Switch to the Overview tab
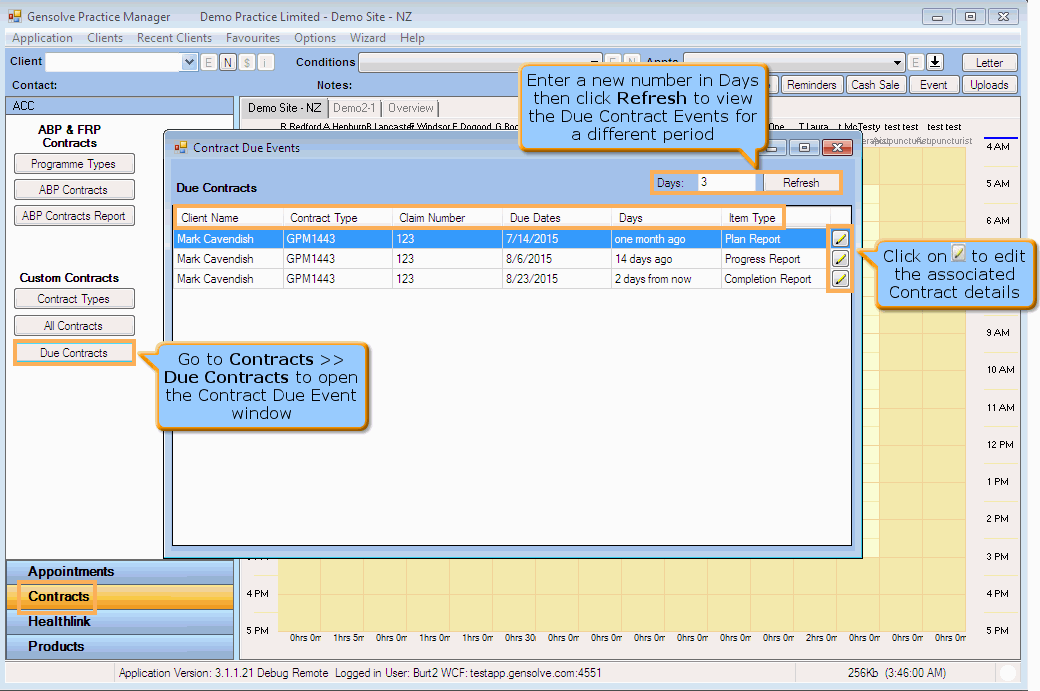The width and height of the screenshot is (1040, 691). click(410, 108)
